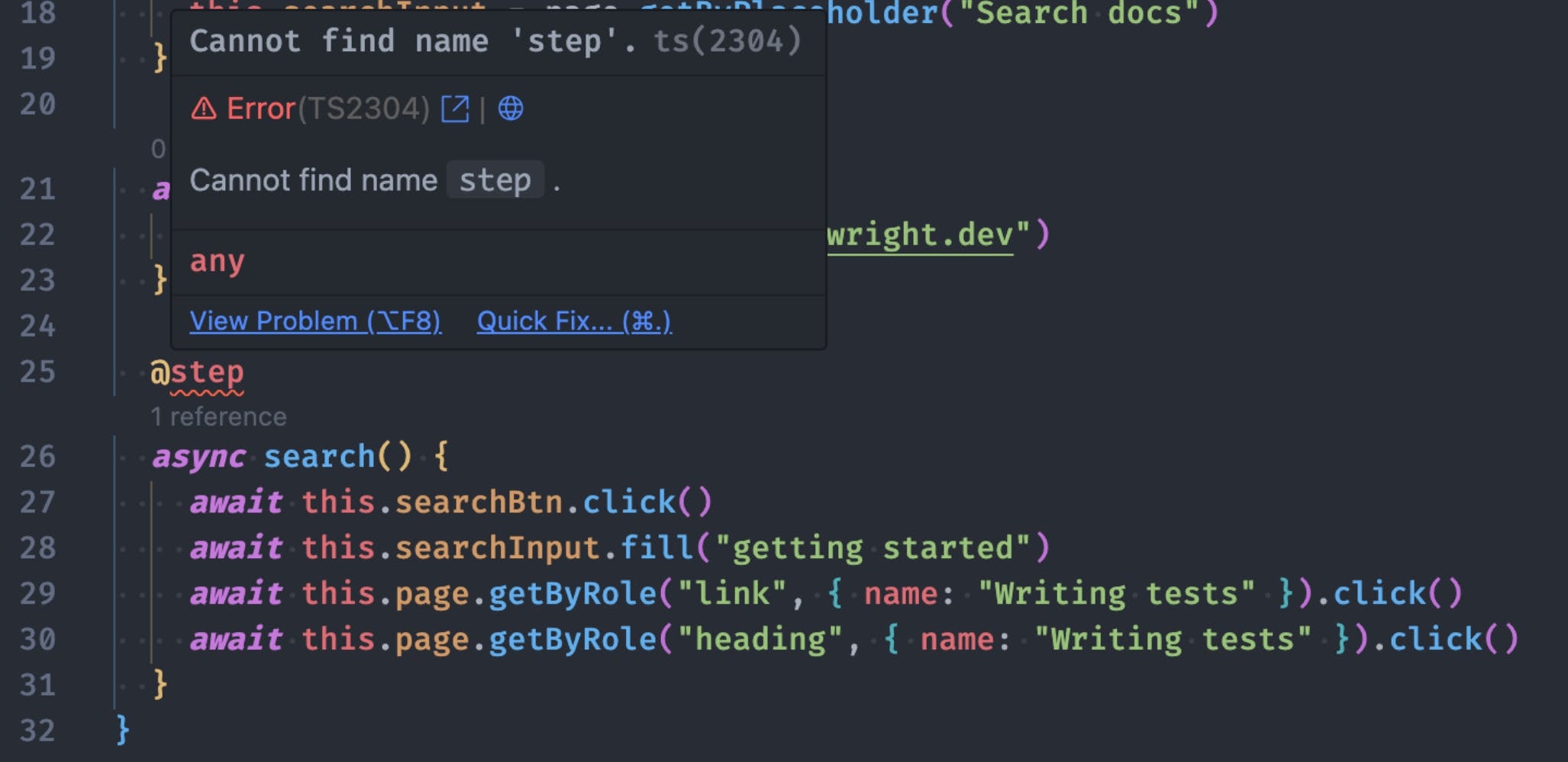Click the red error warning triangle icon
Screen dimensions: 1568x762
204,108
